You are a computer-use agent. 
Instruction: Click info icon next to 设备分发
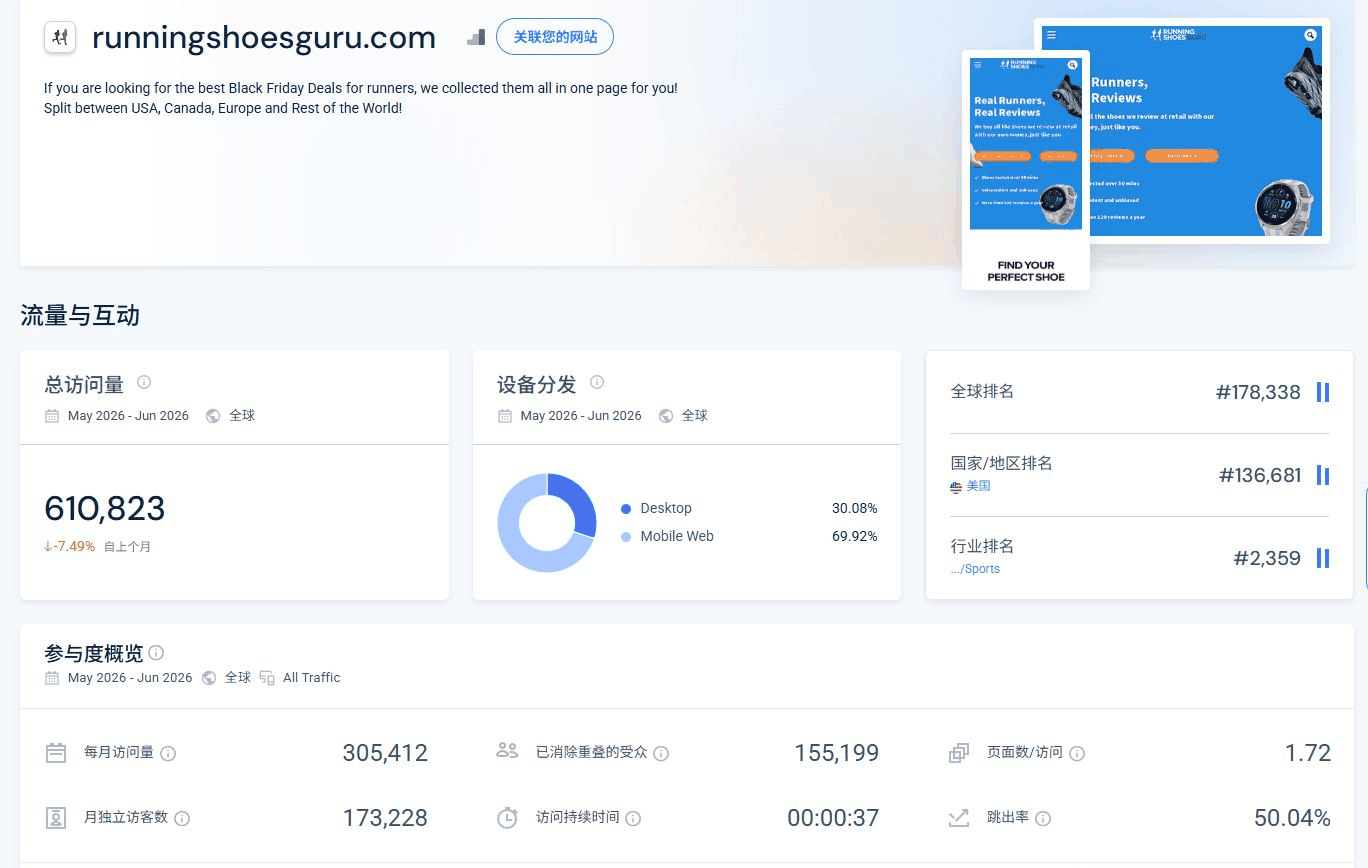tap(597, 382)
